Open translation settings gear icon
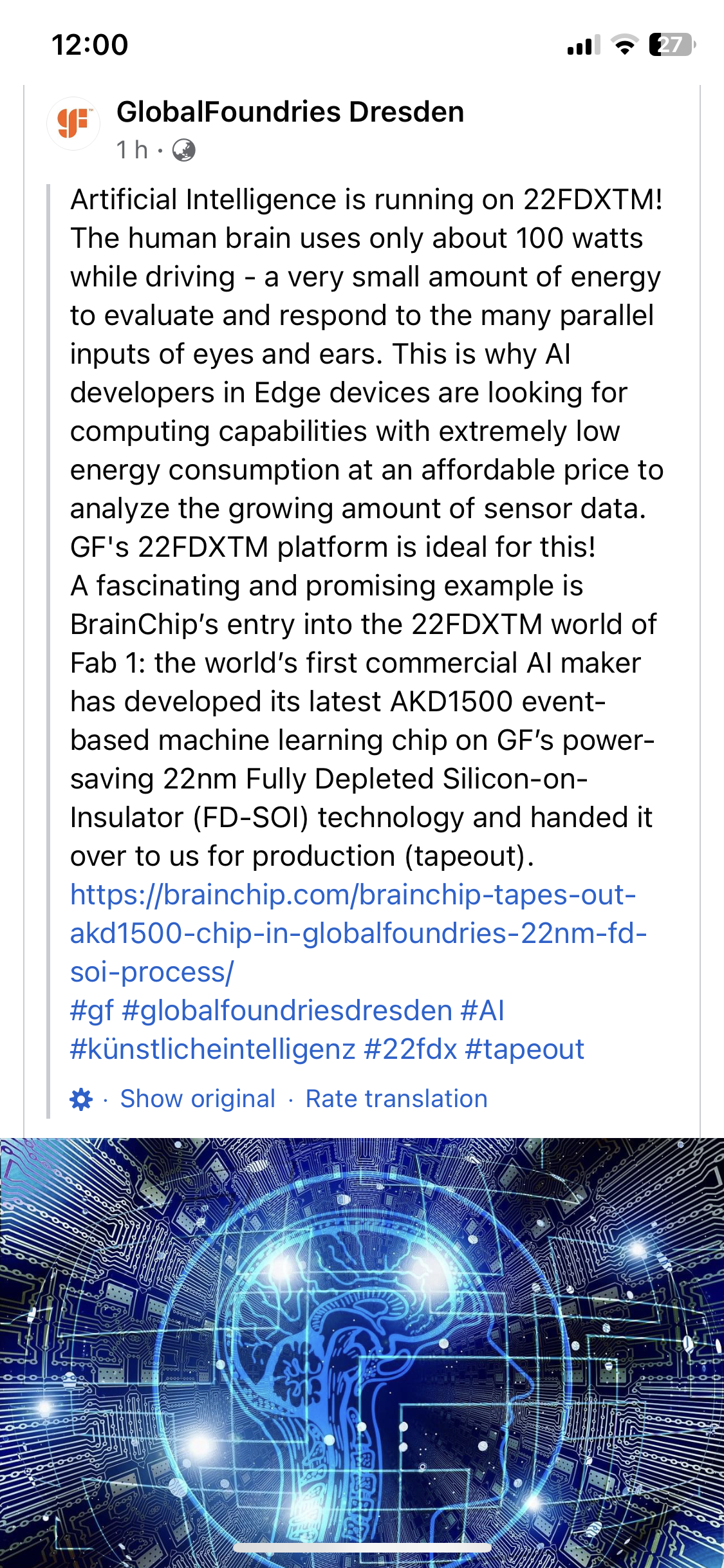The image size is (724, 1568). [x=81, y=1099]
